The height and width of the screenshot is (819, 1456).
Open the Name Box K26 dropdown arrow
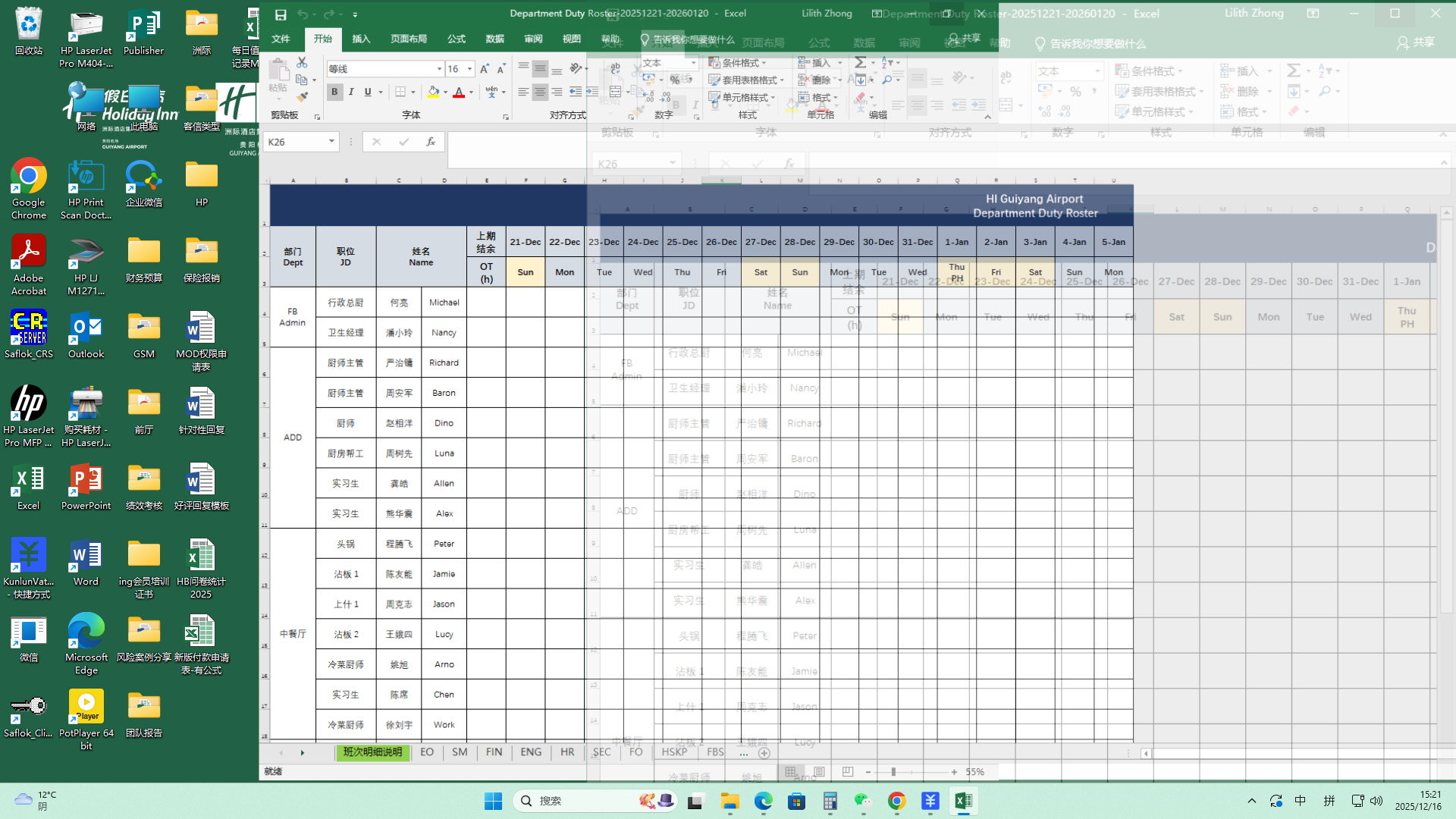click(x=331, y=142)
